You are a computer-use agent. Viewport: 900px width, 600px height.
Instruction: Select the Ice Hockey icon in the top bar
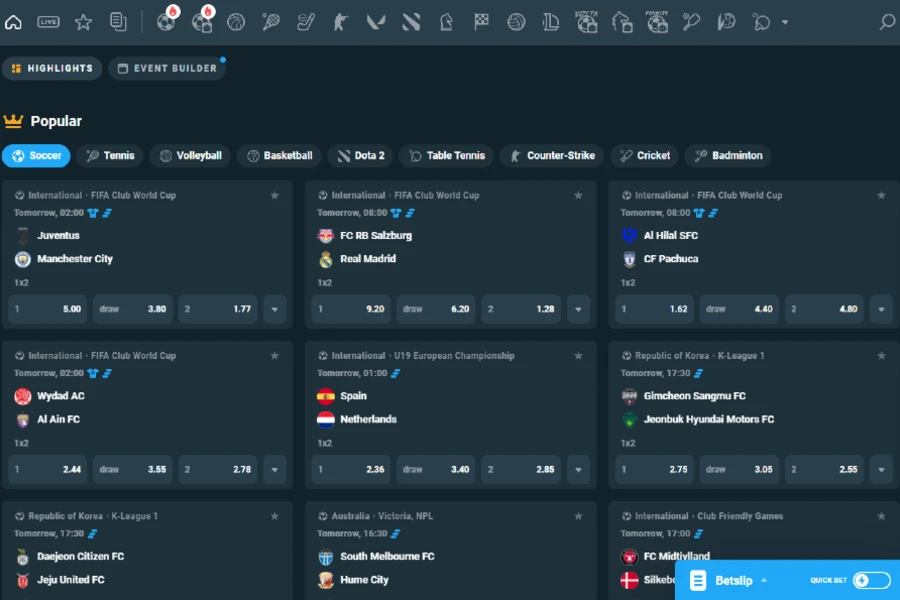tap(305, 22)
